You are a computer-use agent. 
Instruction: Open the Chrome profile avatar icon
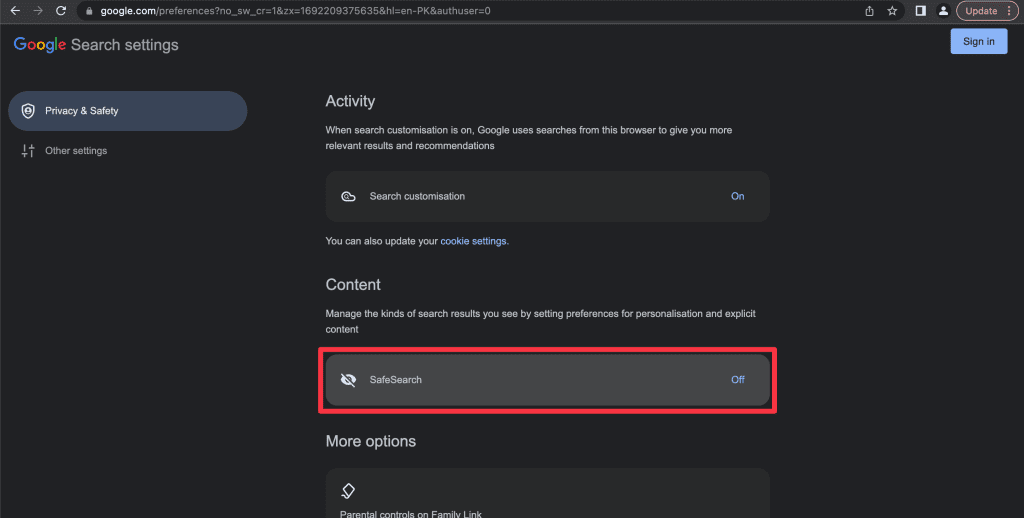(943, 10)
